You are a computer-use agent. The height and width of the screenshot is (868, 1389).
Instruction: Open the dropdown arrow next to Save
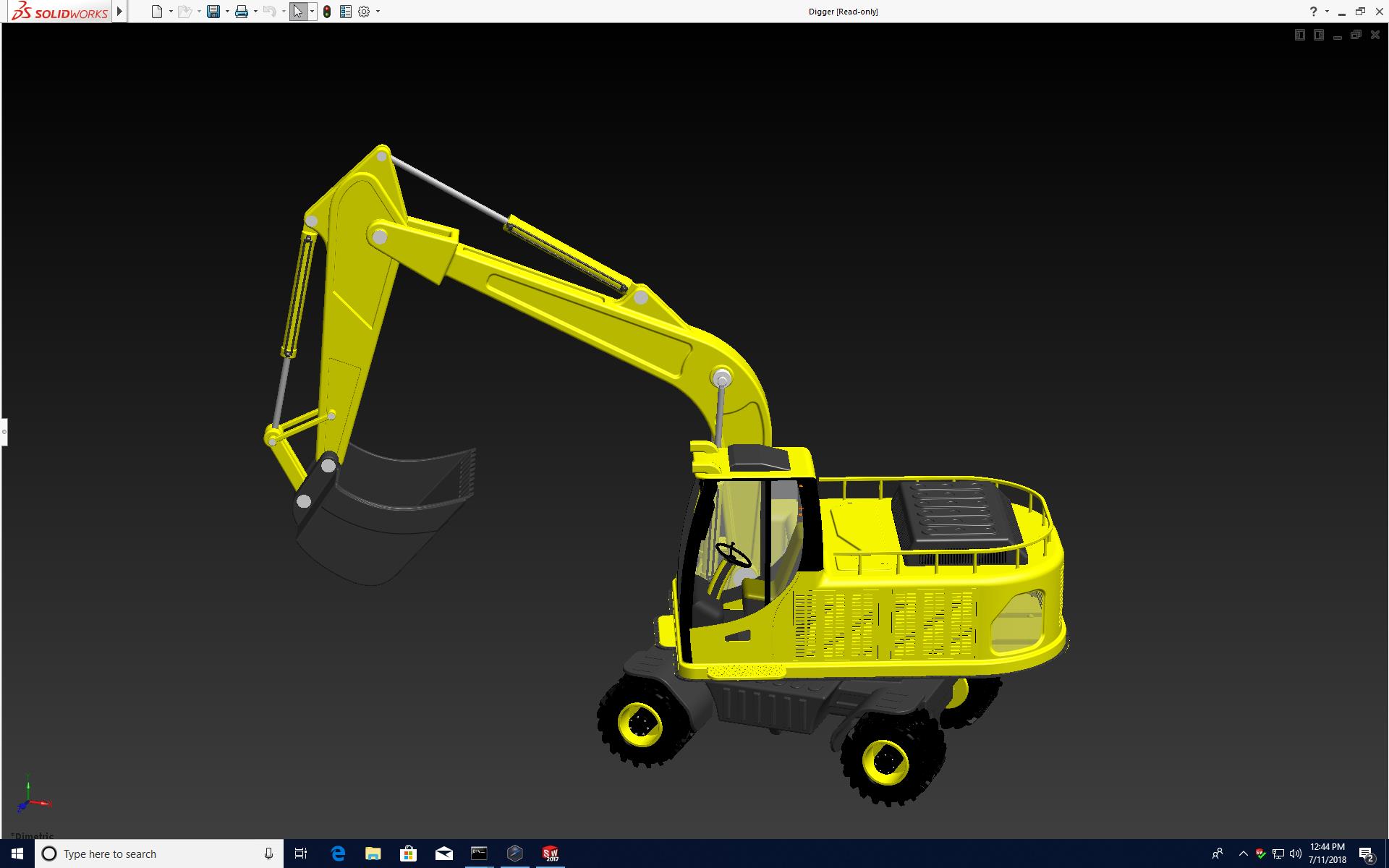click(227, 12)
